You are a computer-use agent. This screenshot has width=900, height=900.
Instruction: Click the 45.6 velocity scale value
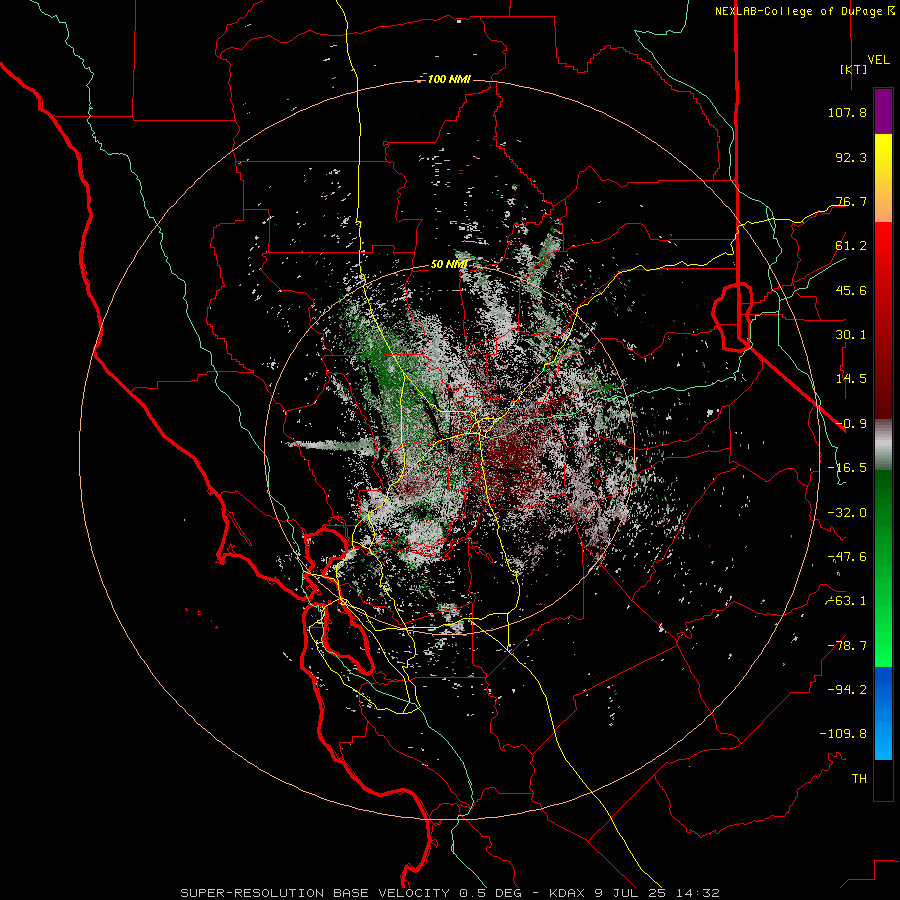[x=851, y=290]
